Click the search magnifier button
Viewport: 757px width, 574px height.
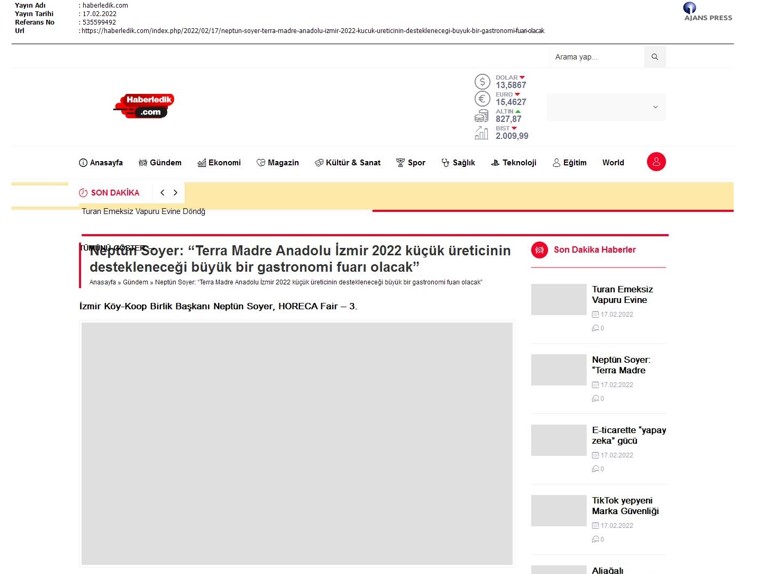tap(655, 57)
